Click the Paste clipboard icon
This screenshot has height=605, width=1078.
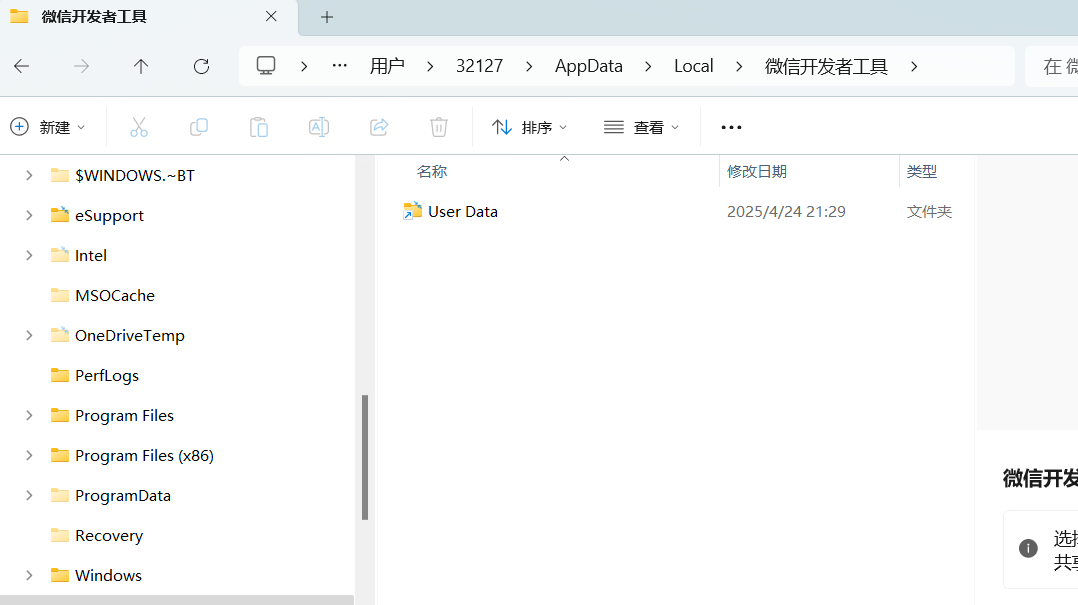pos(258,127)
